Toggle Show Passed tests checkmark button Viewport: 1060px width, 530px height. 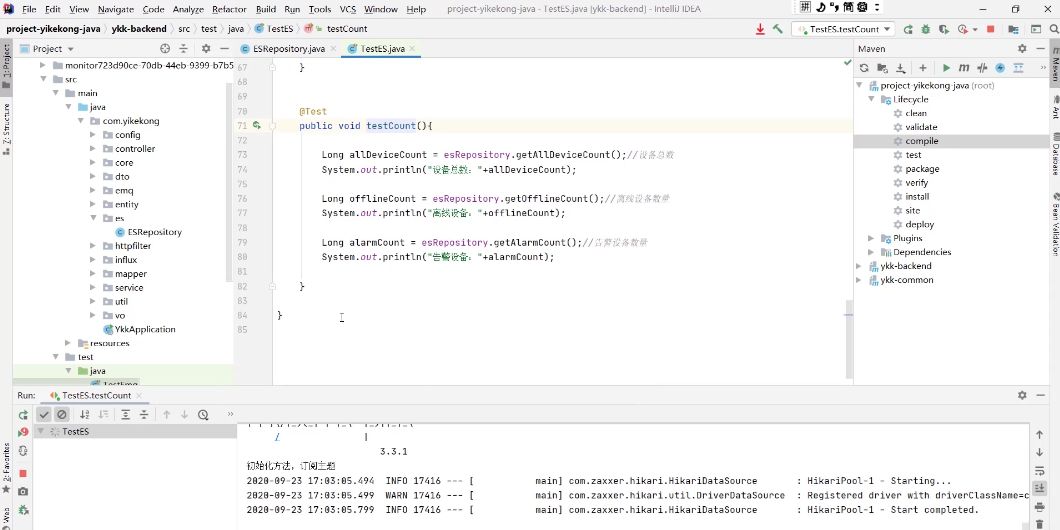[44, 414]
